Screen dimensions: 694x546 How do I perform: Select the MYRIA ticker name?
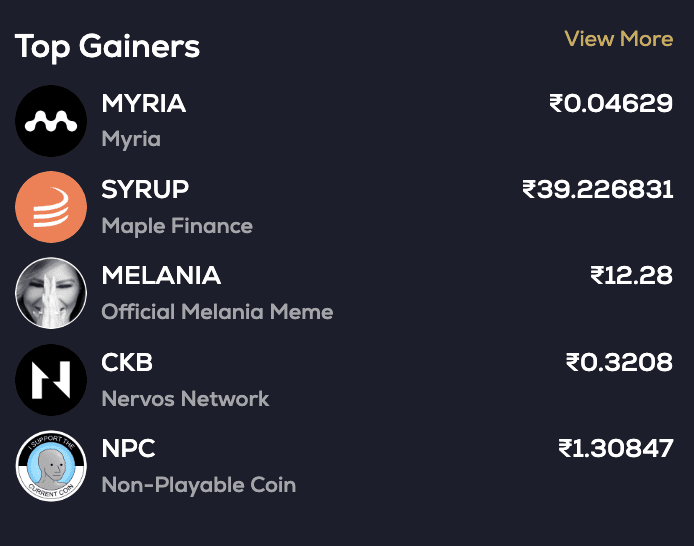[144, 104]
